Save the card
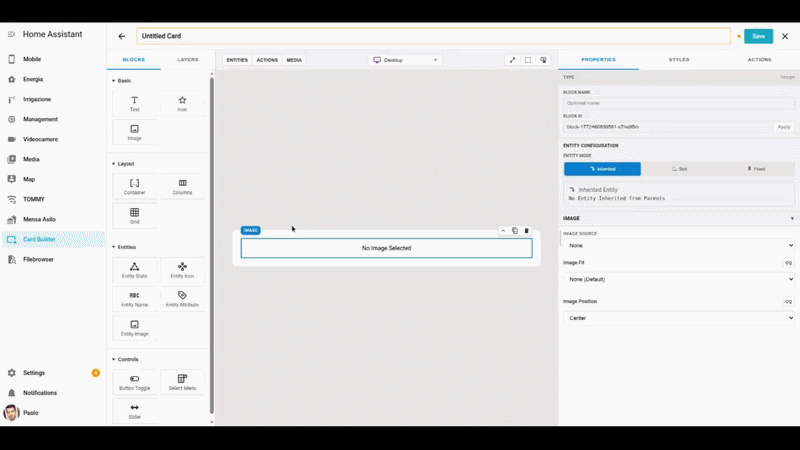The height and width of the screenshot is (450, 800). click(758, 36)
